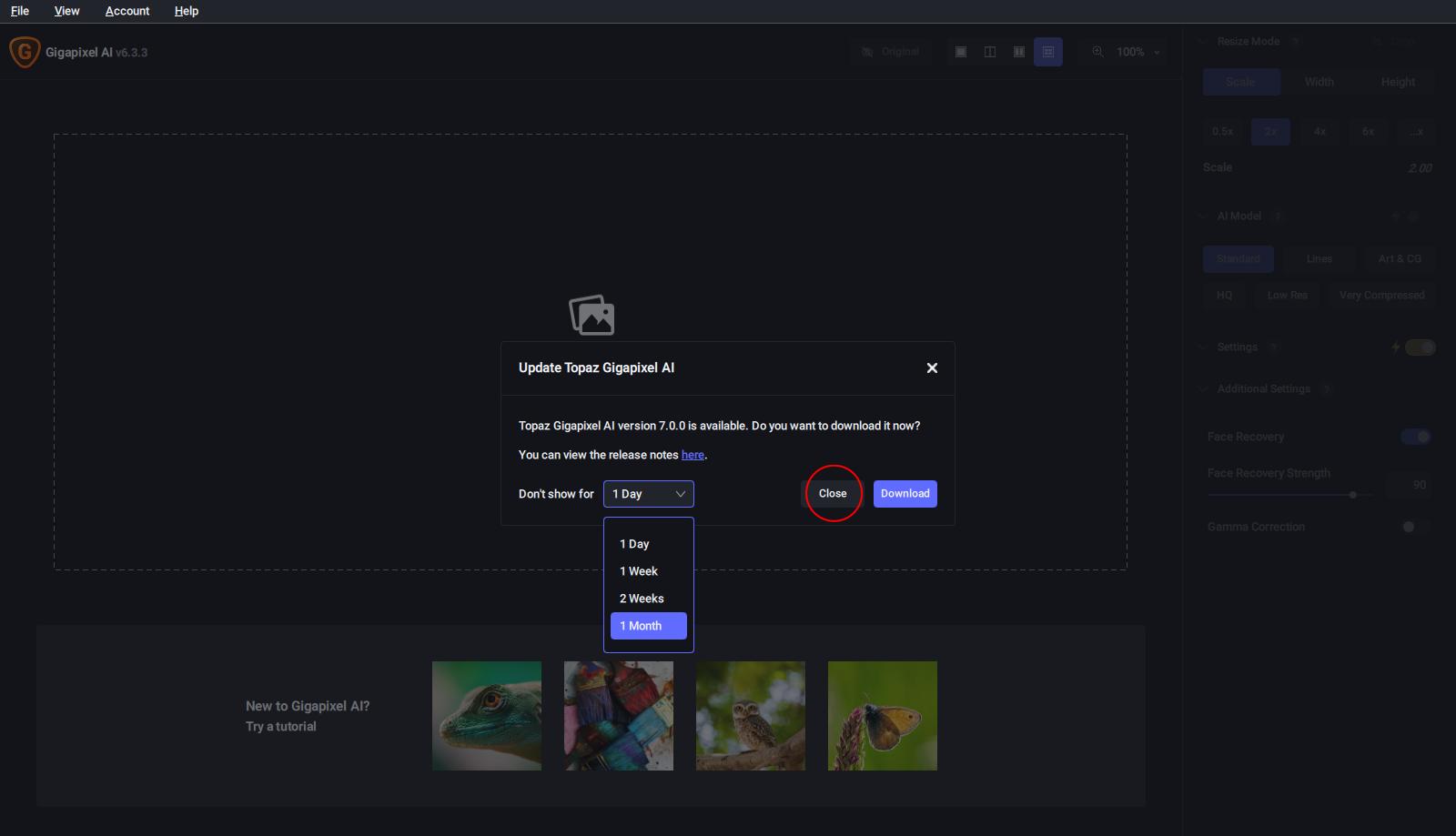Open the owl tutorial thumbnail

point(751,716)
